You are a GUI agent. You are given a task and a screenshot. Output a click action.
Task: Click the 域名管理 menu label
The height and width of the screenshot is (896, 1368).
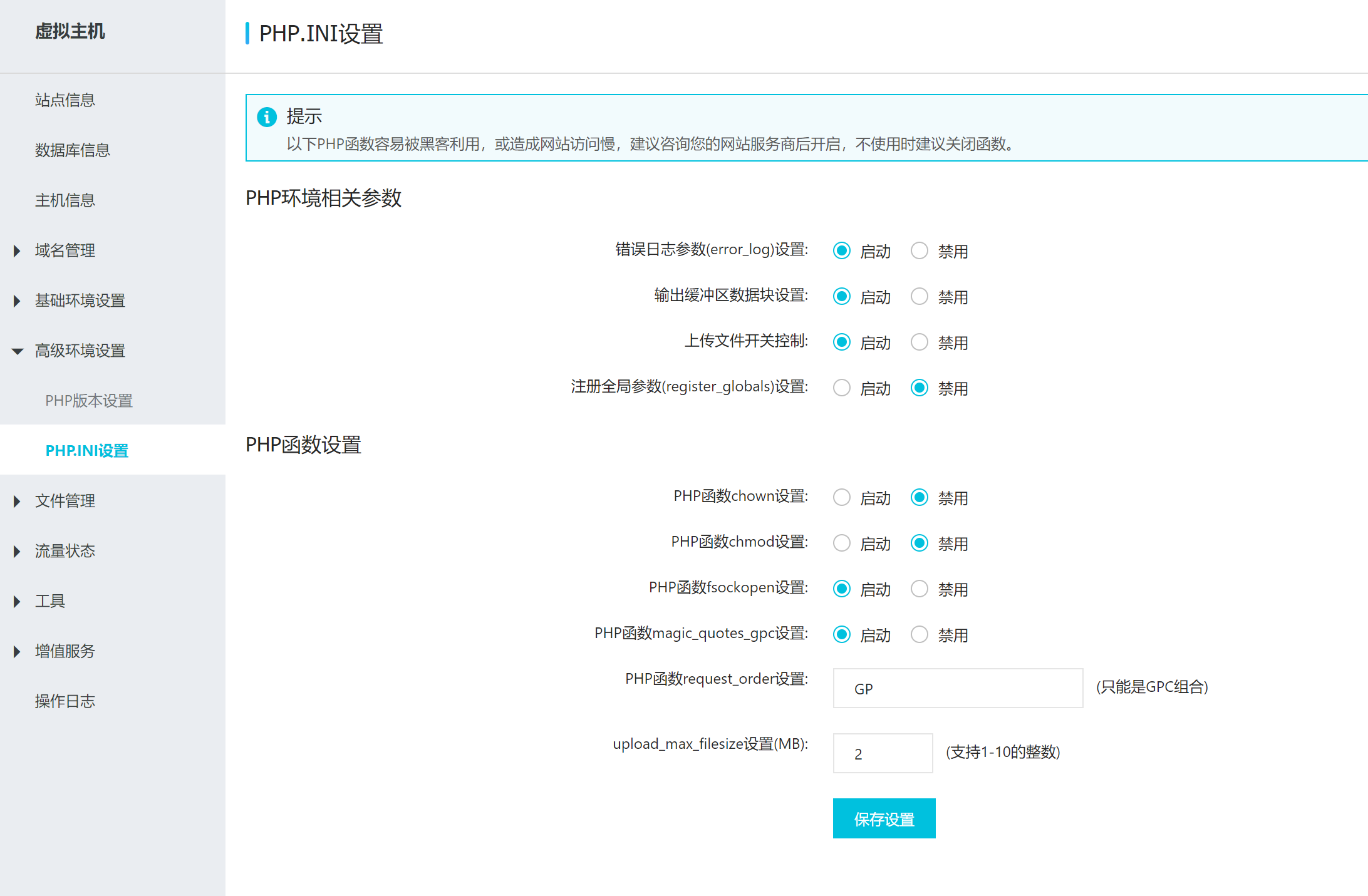click(65, 250)
